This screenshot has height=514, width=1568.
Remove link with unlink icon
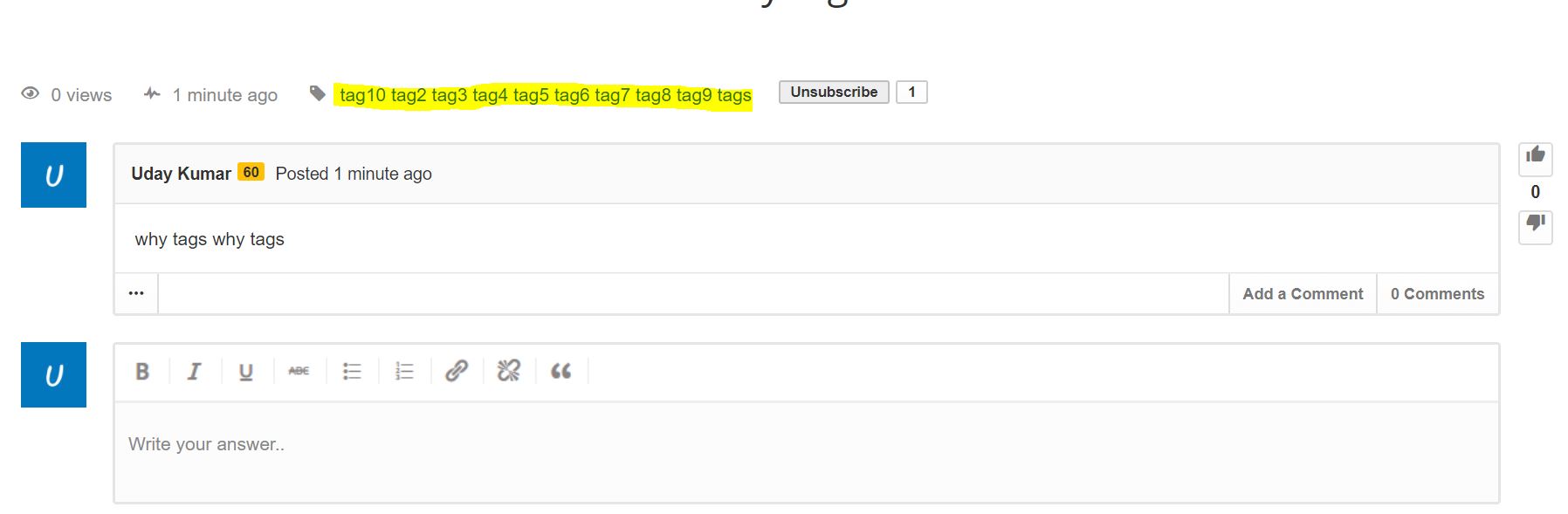(x=509, y=371)
